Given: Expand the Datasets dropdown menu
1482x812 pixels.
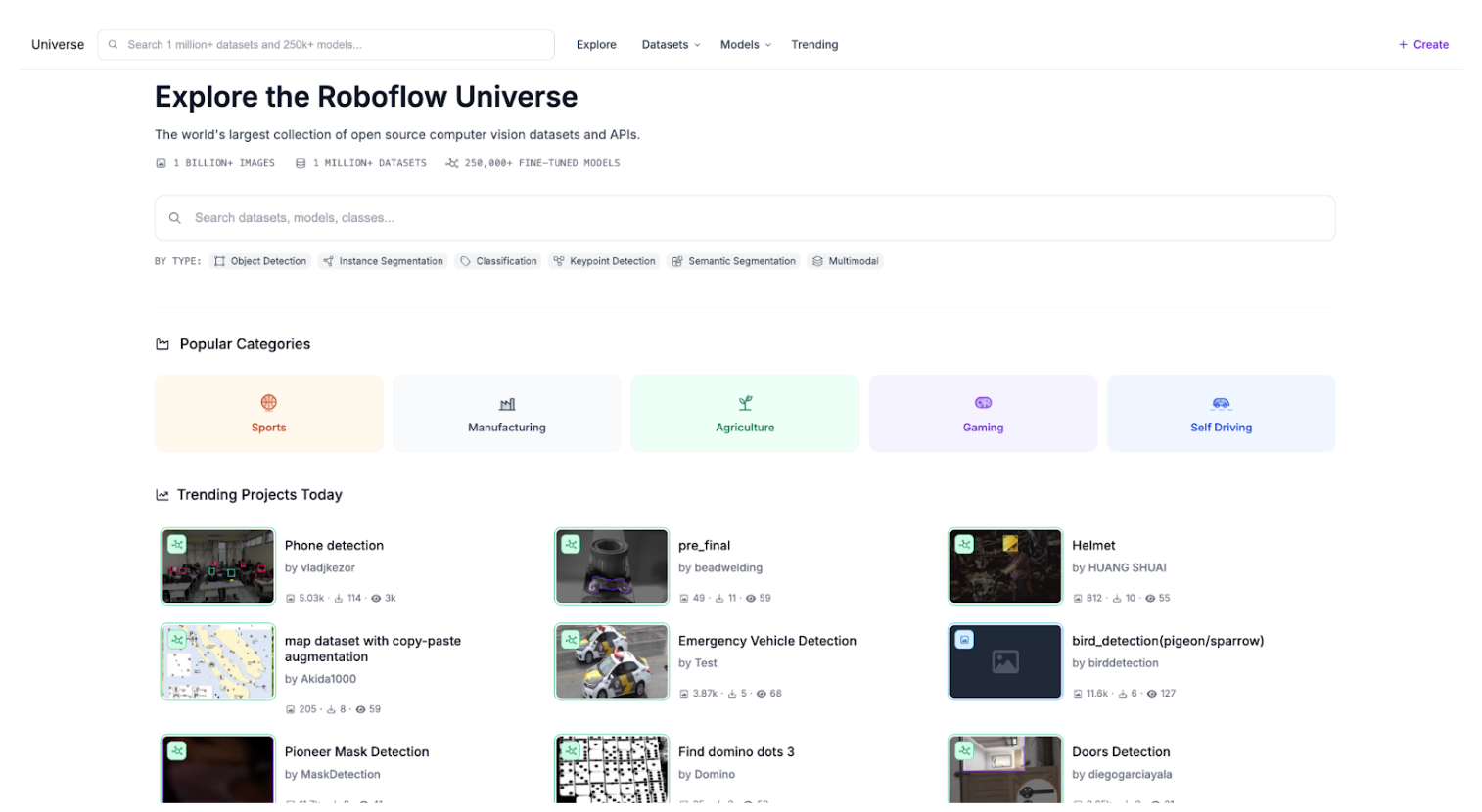Looking at the screenshot, I should [671, 45].
